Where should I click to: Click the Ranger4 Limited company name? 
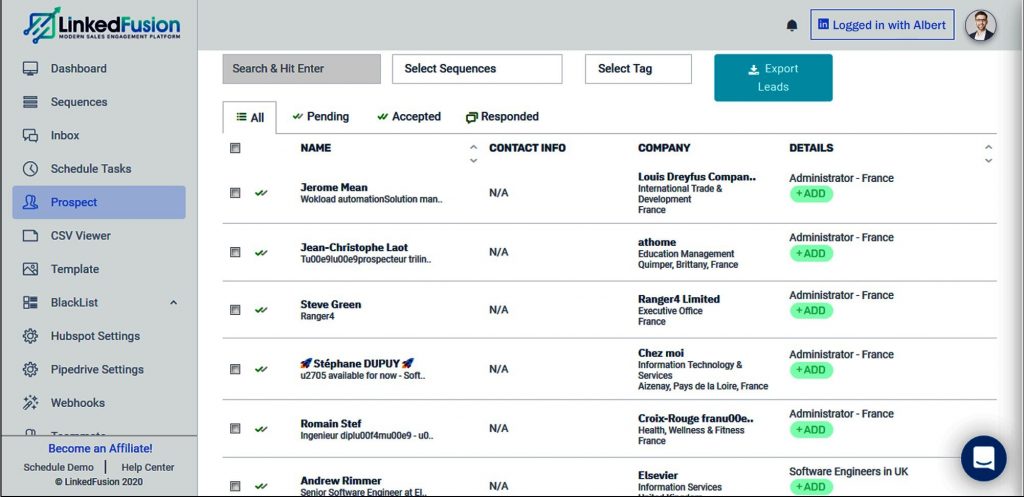(679, 299)
